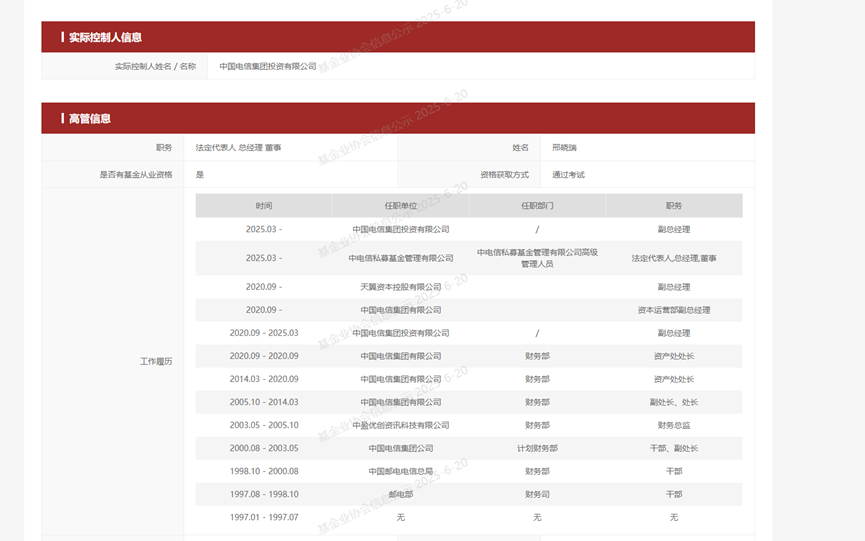
Task: Click the 资本运营部副总经理 position cell
Action: pos(674,310)
